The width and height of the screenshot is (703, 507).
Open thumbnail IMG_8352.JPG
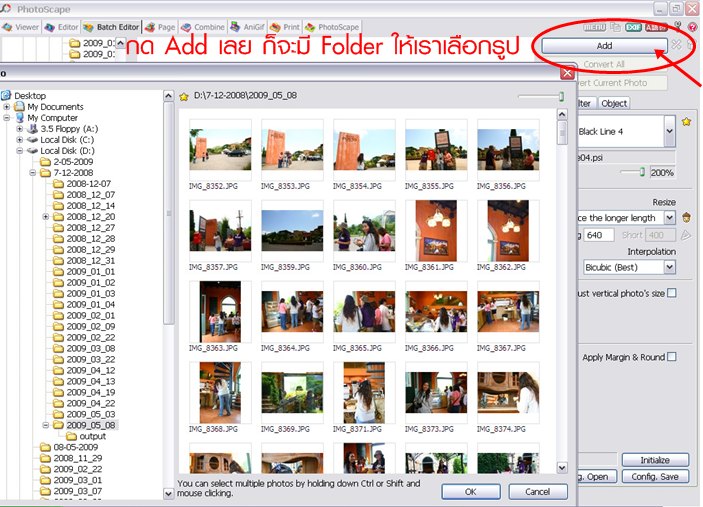coord(220,150)
